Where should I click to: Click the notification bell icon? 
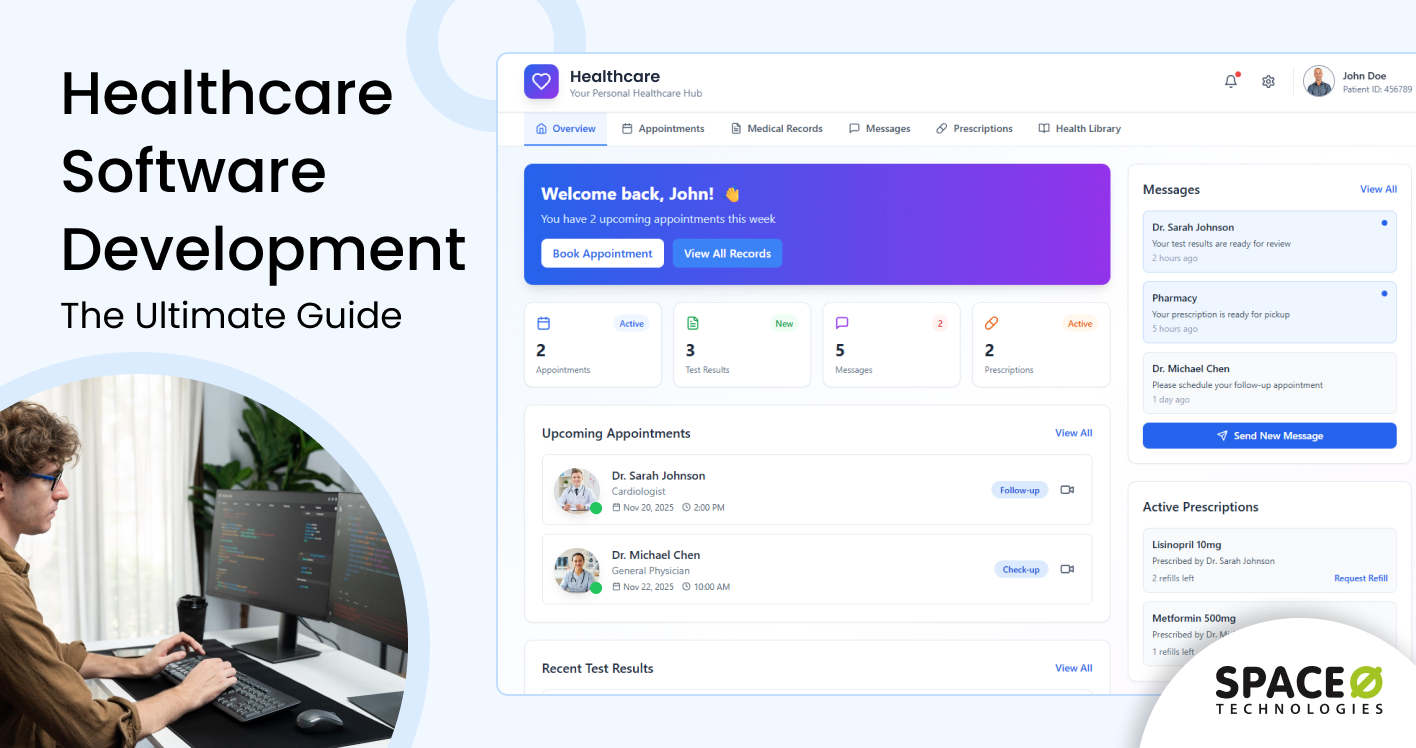coord(1230,81)
